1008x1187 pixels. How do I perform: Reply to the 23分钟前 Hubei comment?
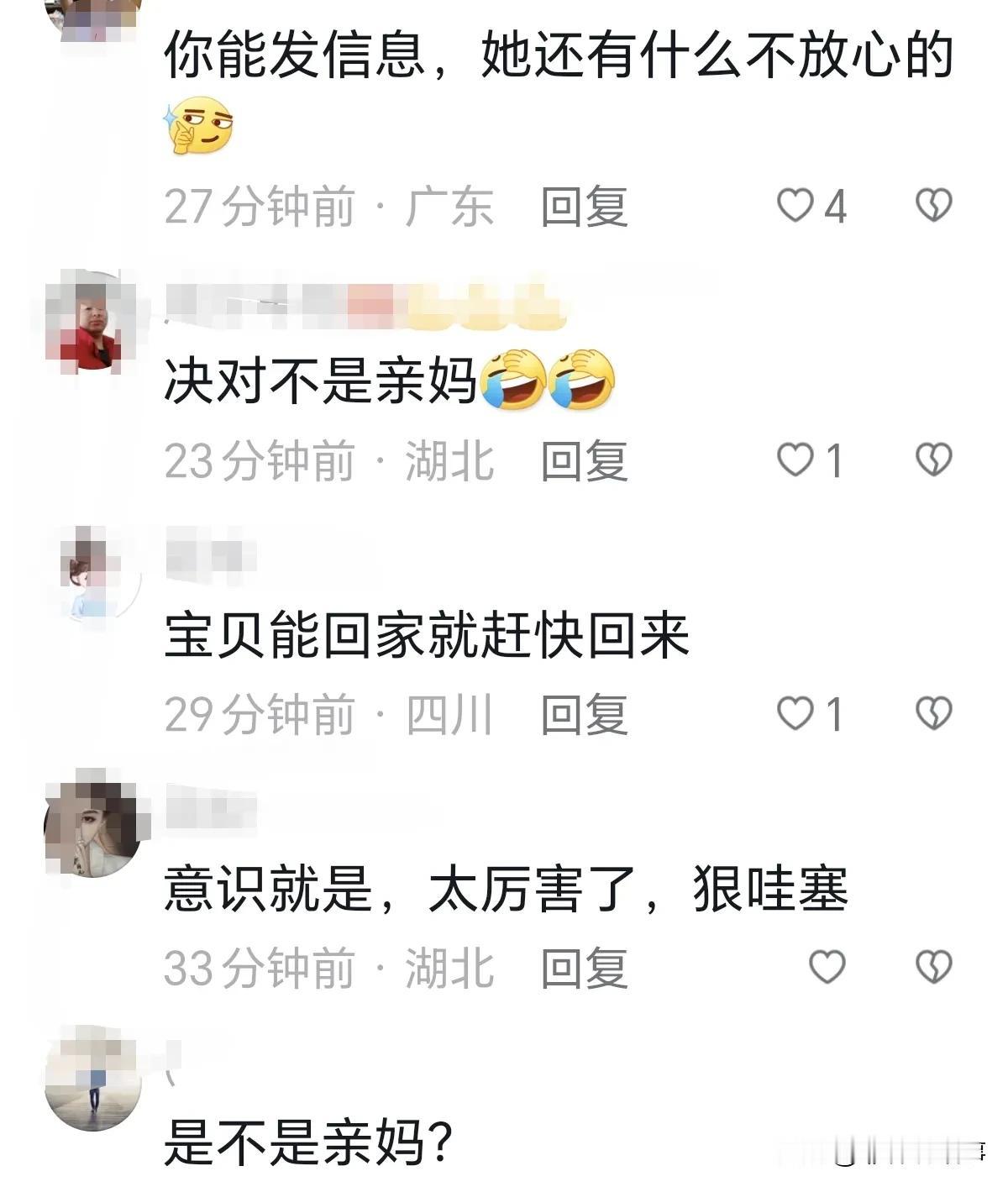click(585, 461)
